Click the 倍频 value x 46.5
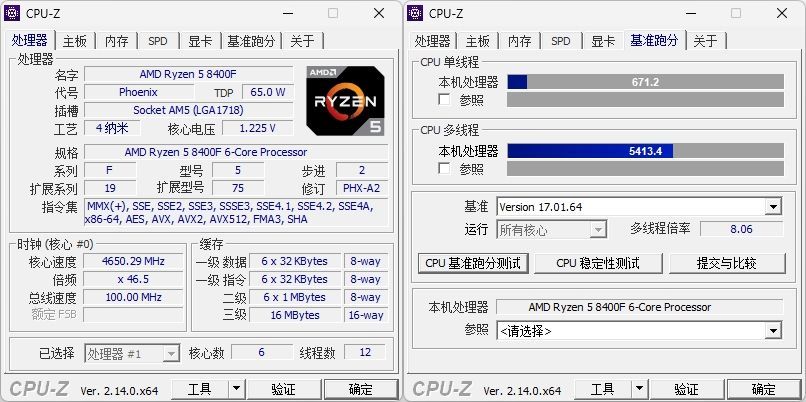This screenshot has width=806, height=402. click(133, 279)
